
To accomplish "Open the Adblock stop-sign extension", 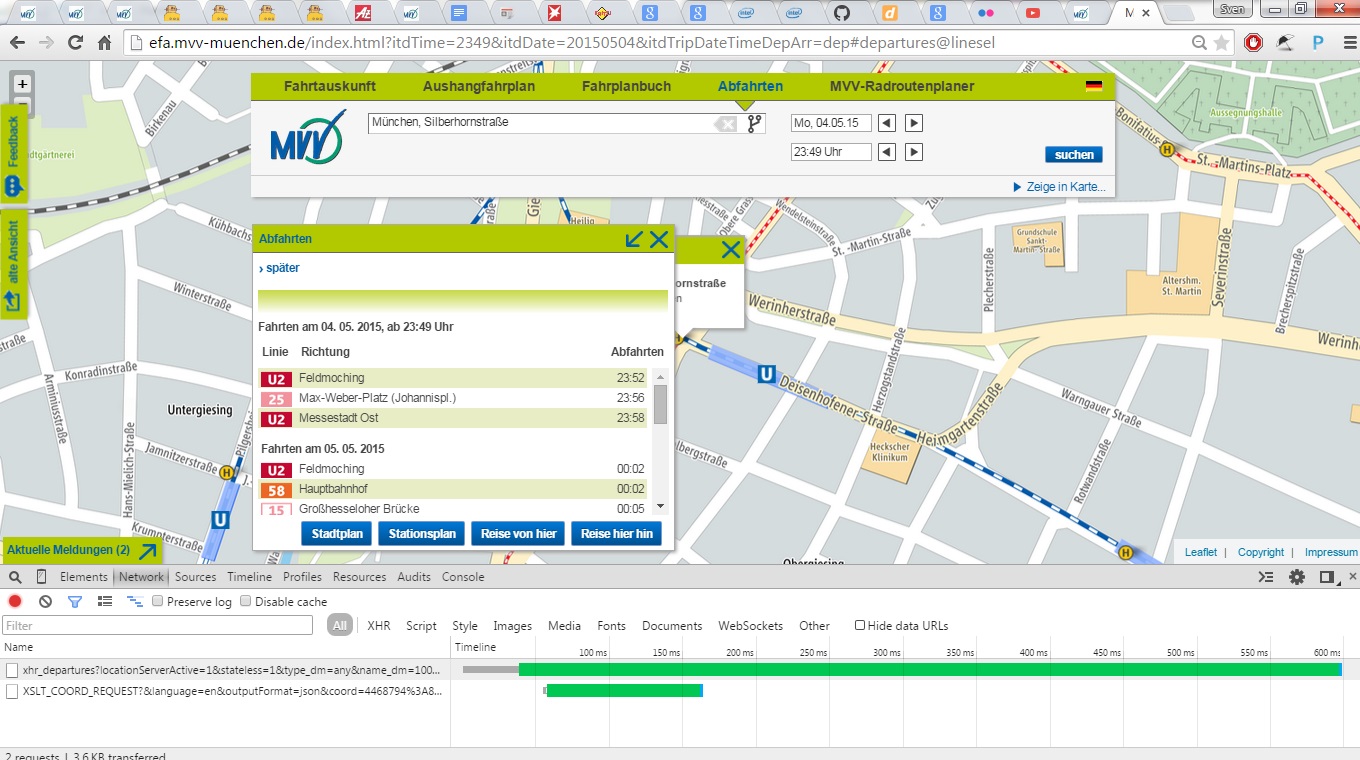I will point(1253,43).
